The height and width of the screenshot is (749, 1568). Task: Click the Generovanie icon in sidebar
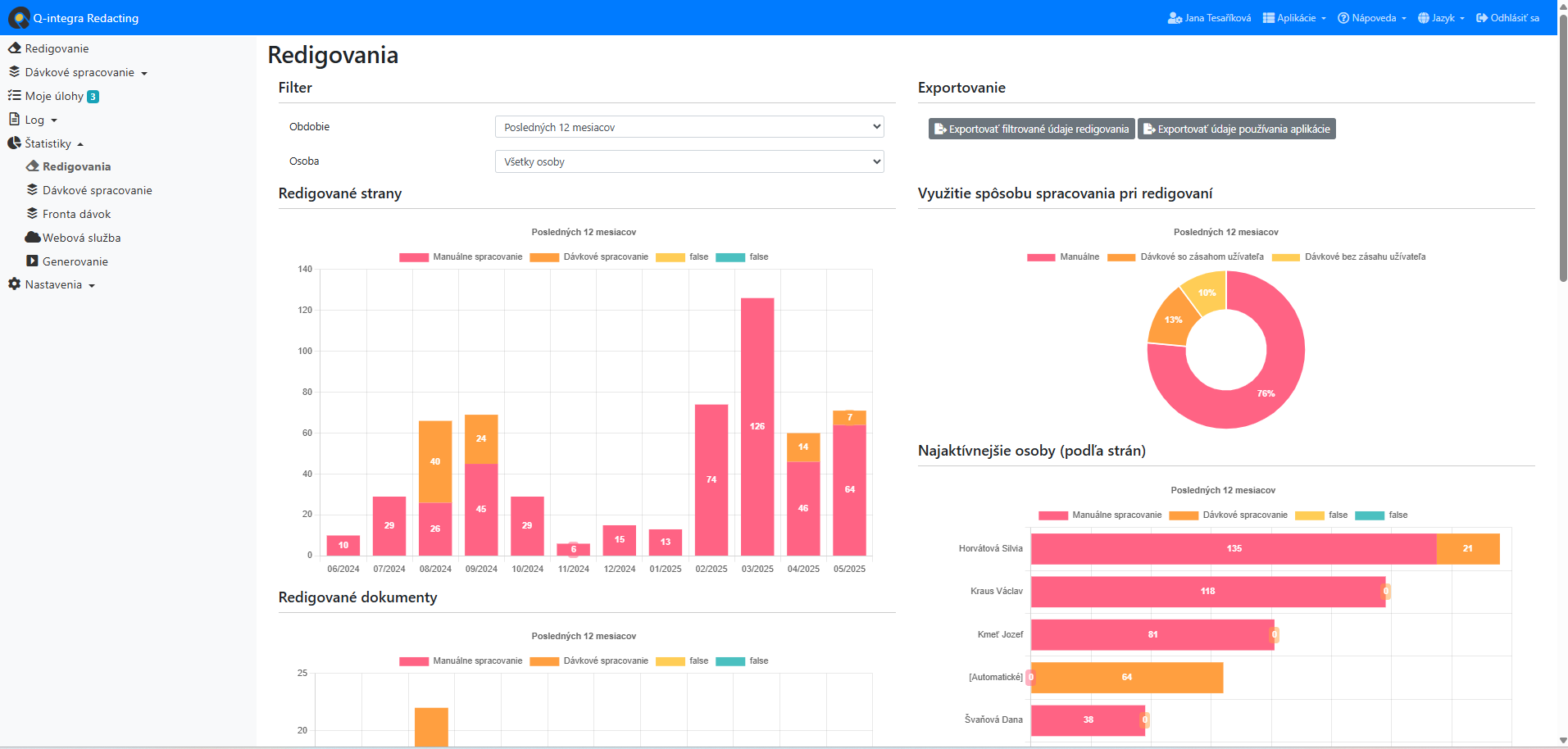pyautogui.click(x=32, y=261)
